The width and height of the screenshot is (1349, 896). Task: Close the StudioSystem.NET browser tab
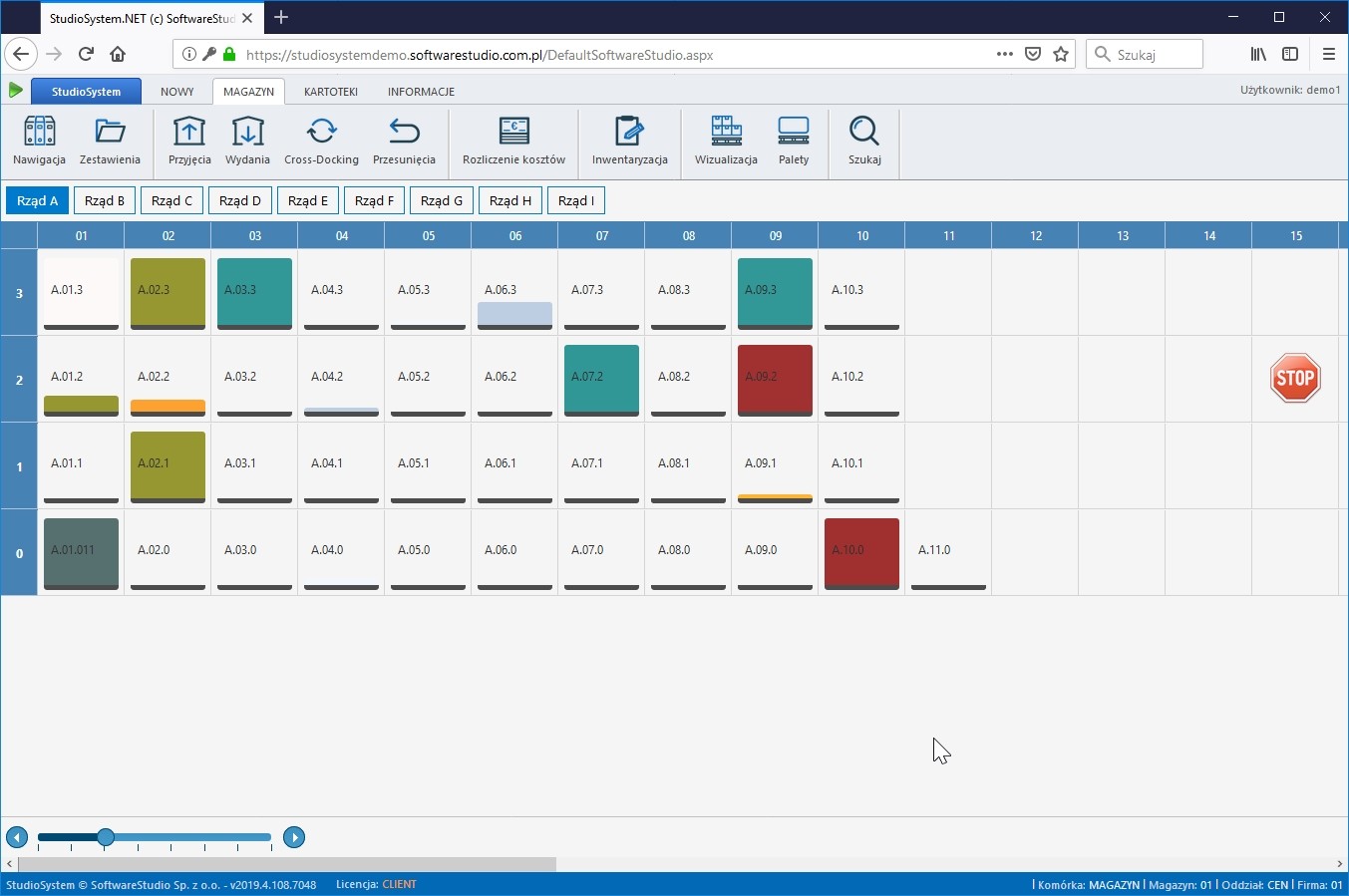247,18
